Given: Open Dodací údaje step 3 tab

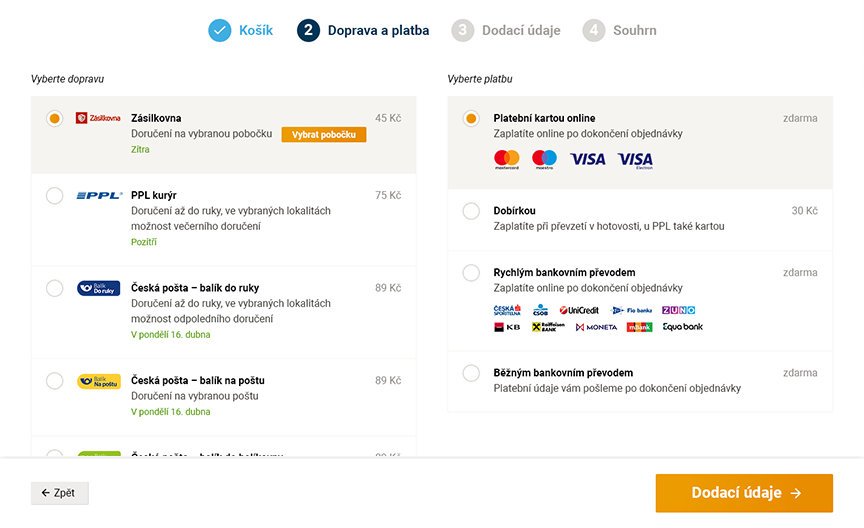Looking at the screenshot, I should pyautogui.click(x=506, y=30).
